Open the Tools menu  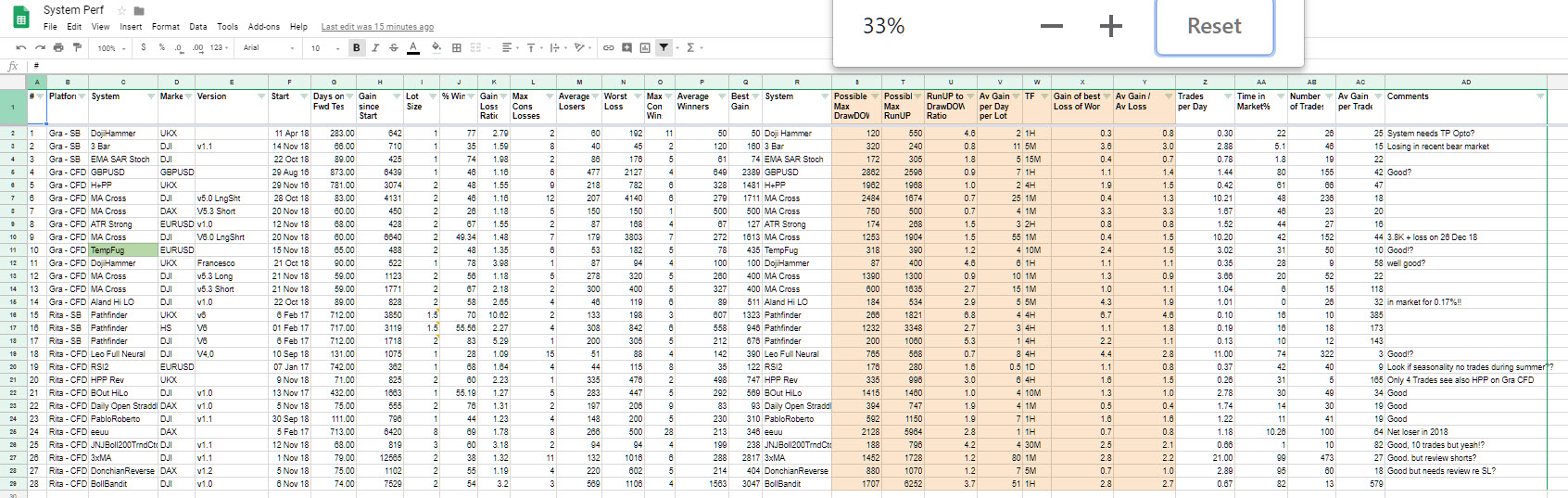pos(227,27)
